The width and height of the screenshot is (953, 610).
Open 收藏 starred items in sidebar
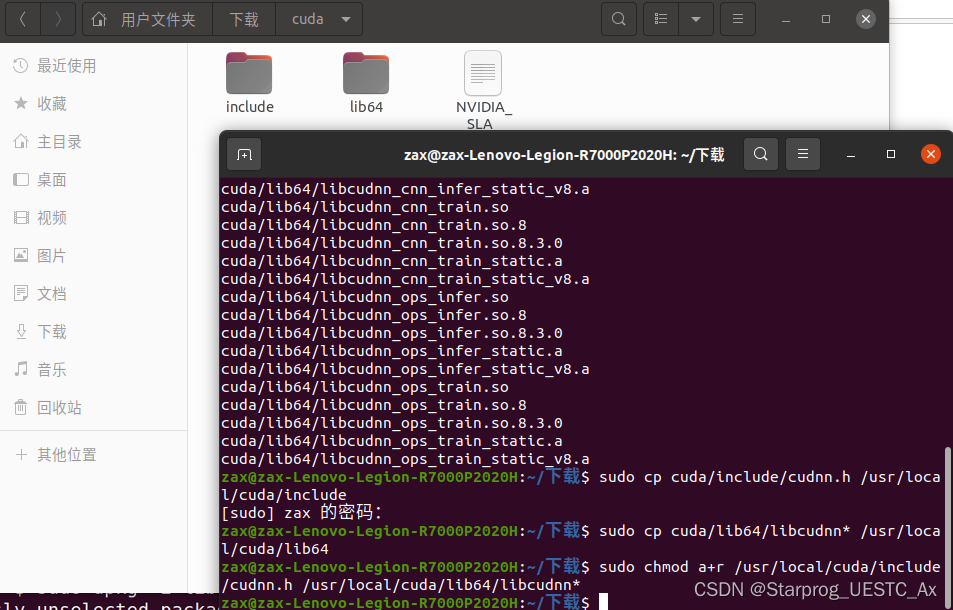tap(94, 104)
